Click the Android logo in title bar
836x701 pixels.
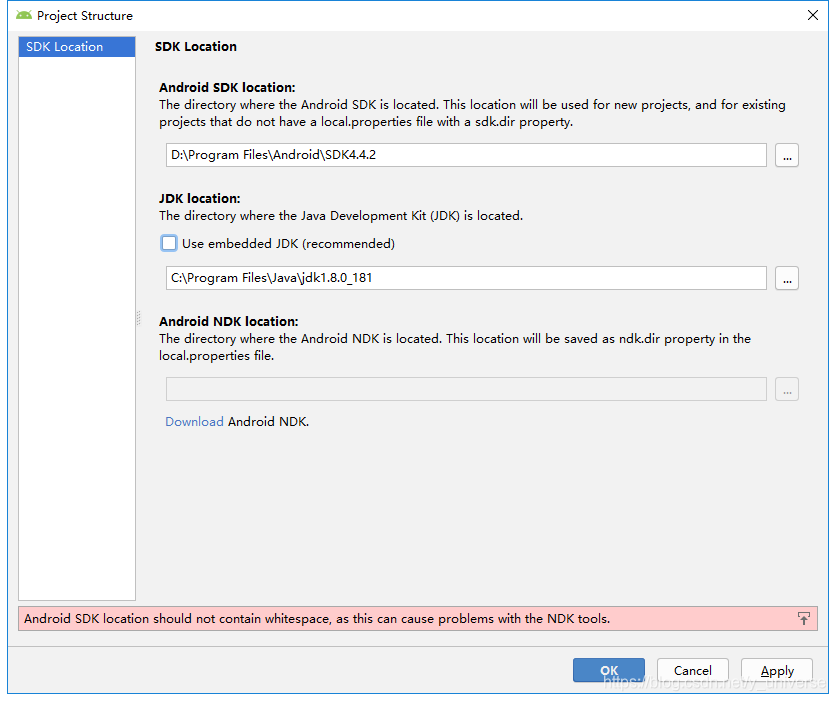pyautogui.click(x=24, y=15)
